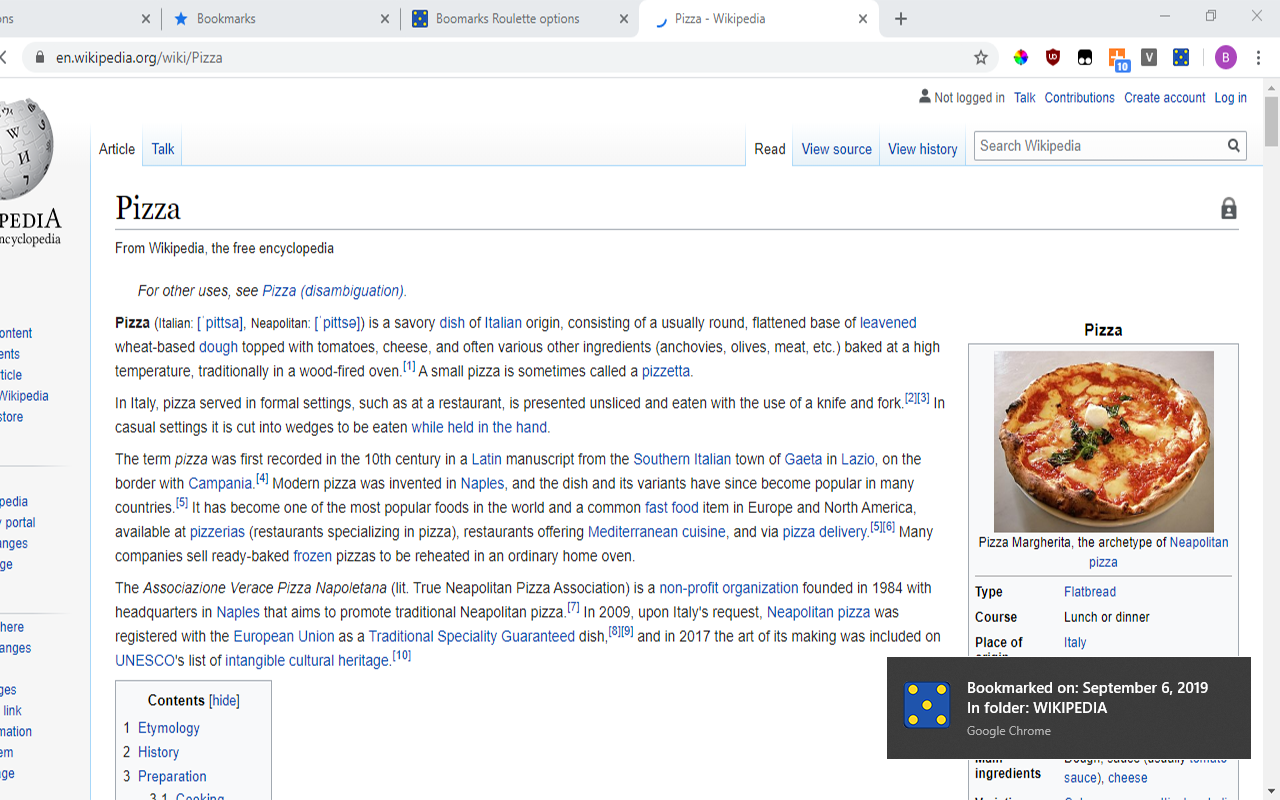
Task: Click the address bar URL
Action: click(x=139, y=58)
